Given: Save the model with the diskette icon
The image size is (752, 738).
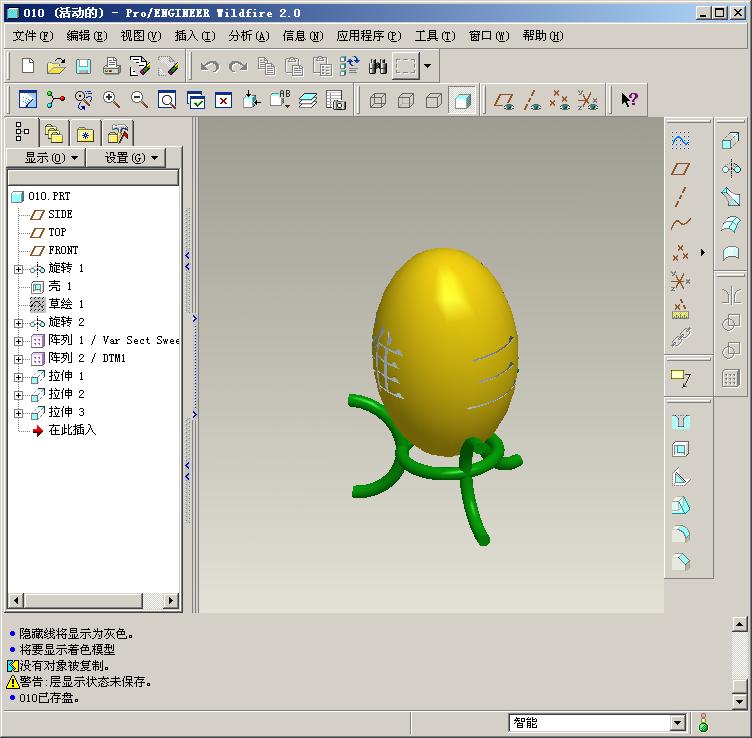Looking at the screenshot, I should (83, 66).
